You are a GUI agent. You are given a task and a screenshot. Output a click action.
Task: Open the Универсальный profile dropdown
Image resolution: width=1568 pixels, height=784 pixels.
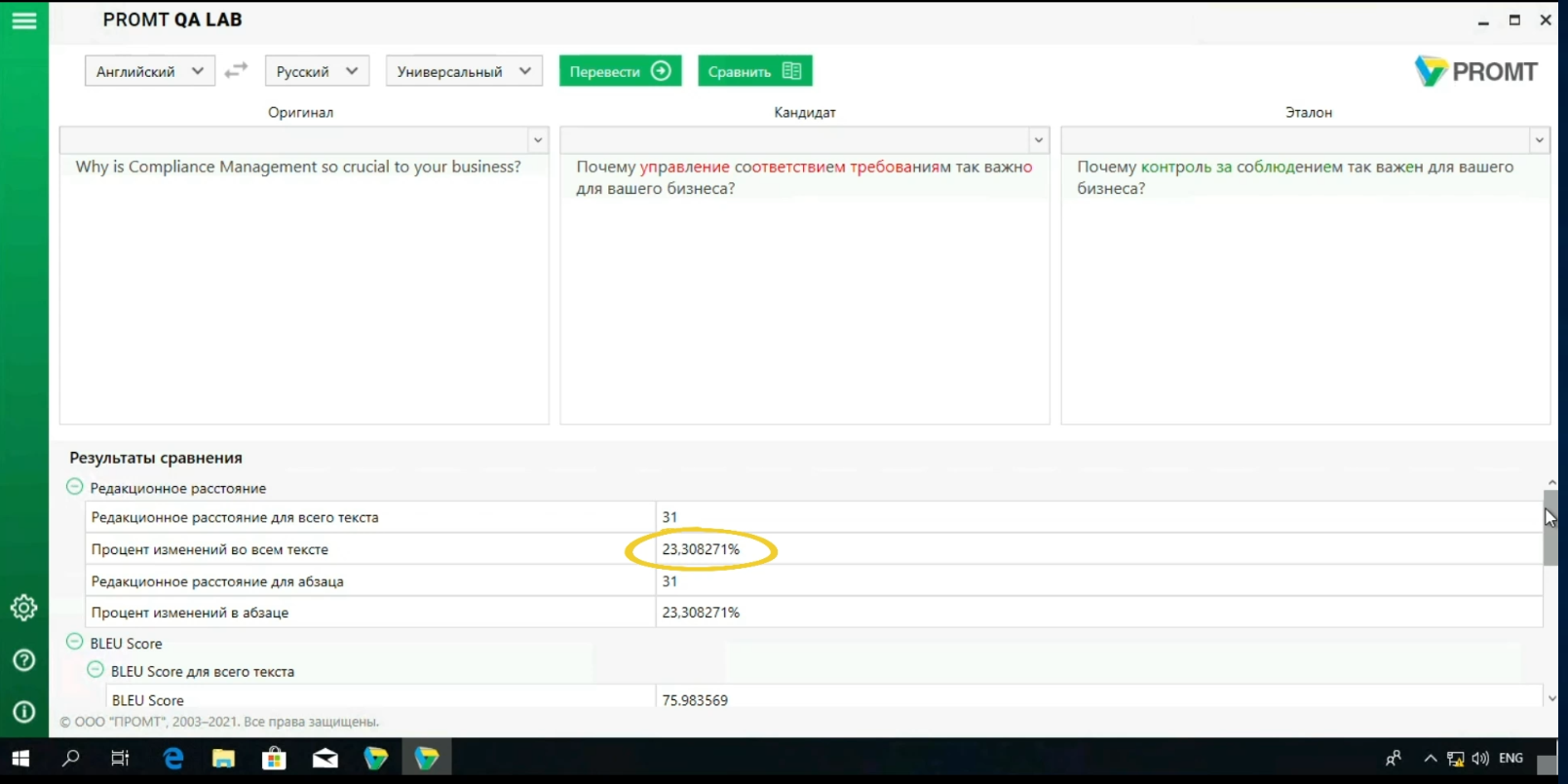(464, 71)
